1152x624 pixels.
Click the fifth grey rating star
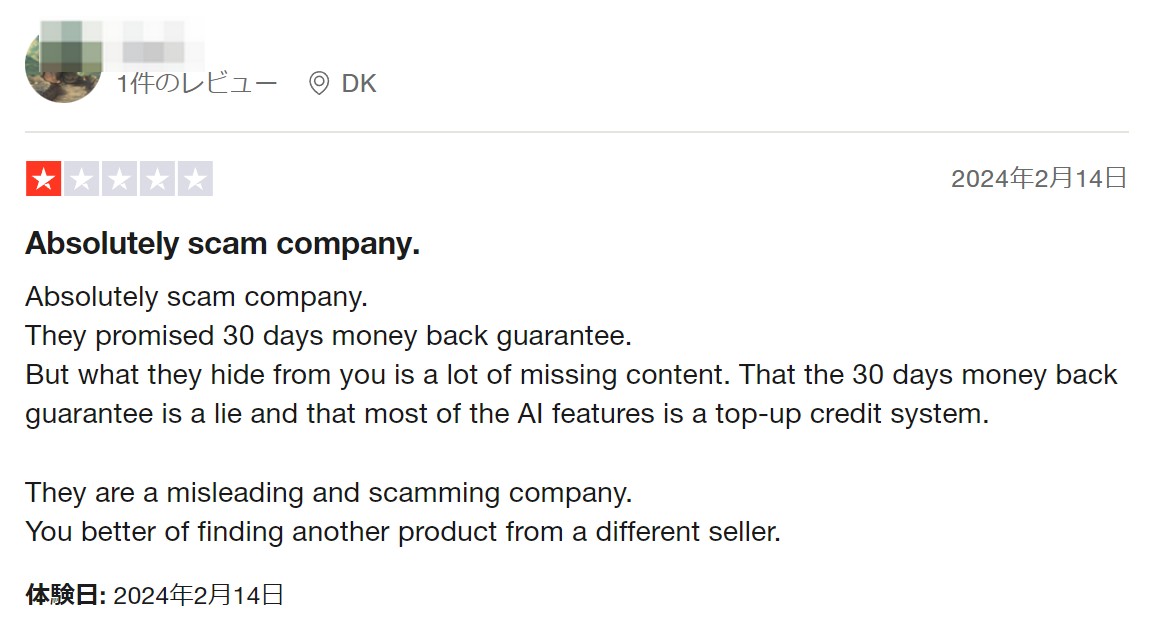195,179
